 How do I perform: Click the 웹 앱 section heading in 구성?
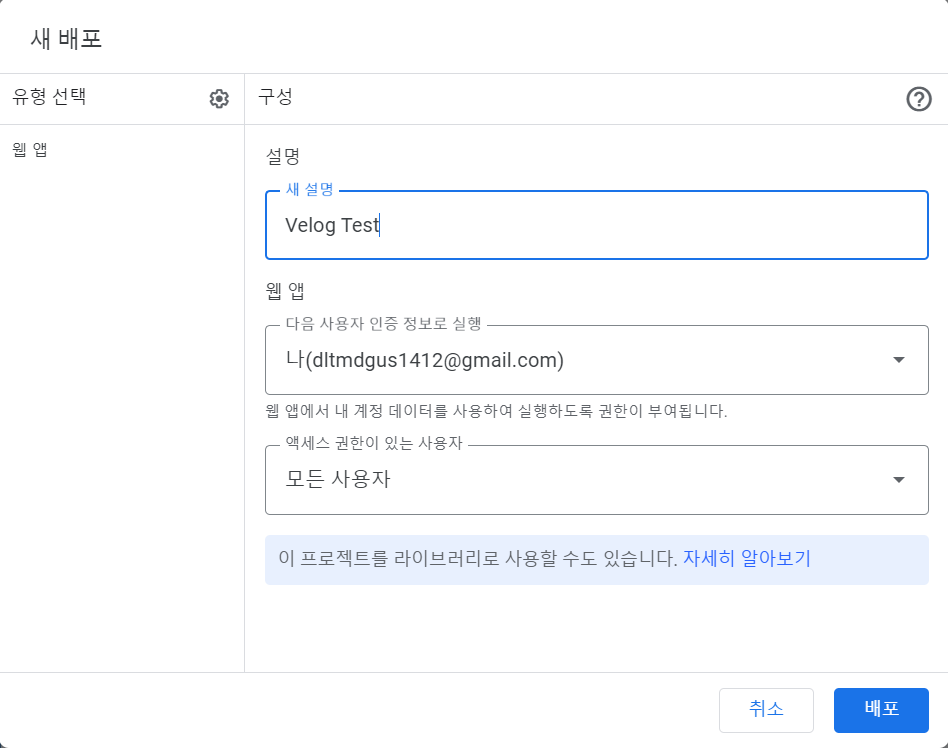[x=284, y=291]
